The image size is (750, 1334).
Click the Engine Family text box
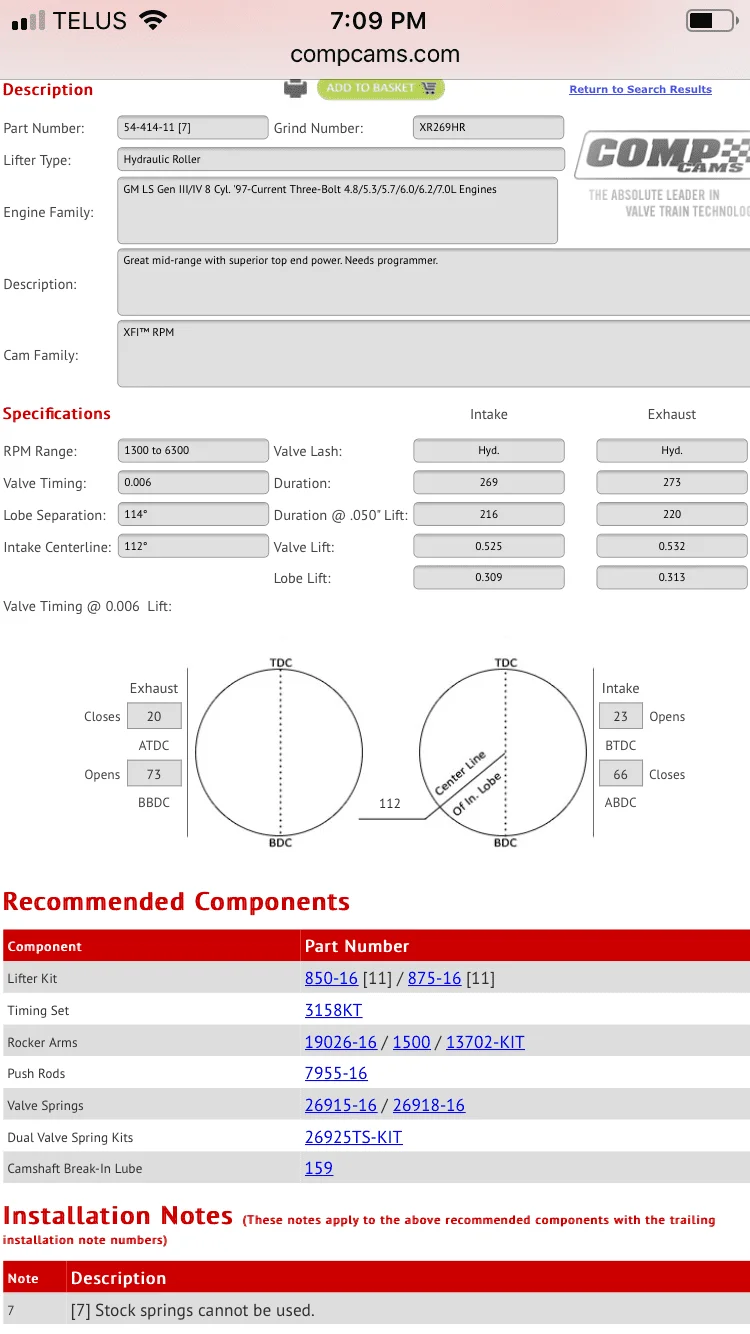coord(337,211)
